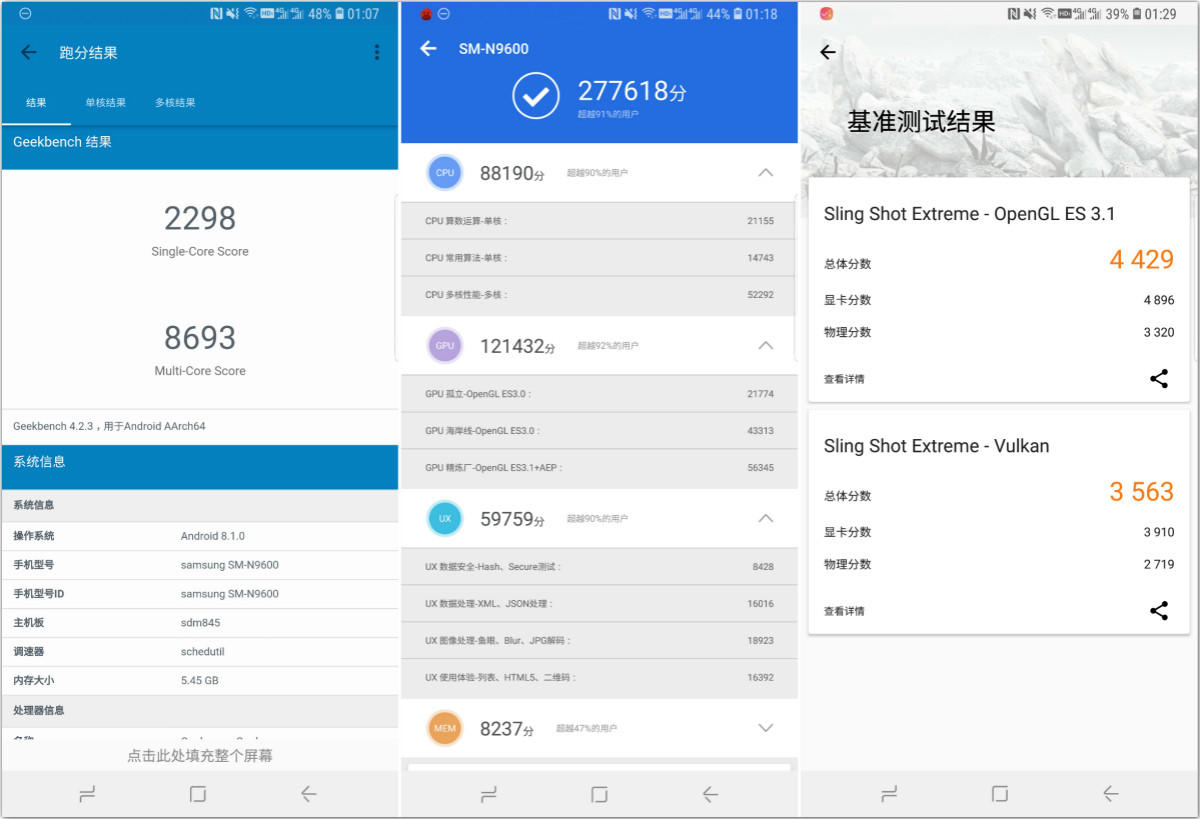The image size is (1200, 819).
Task: Collapse the GPU 121432 score section
Action: (x=765, y=346)
